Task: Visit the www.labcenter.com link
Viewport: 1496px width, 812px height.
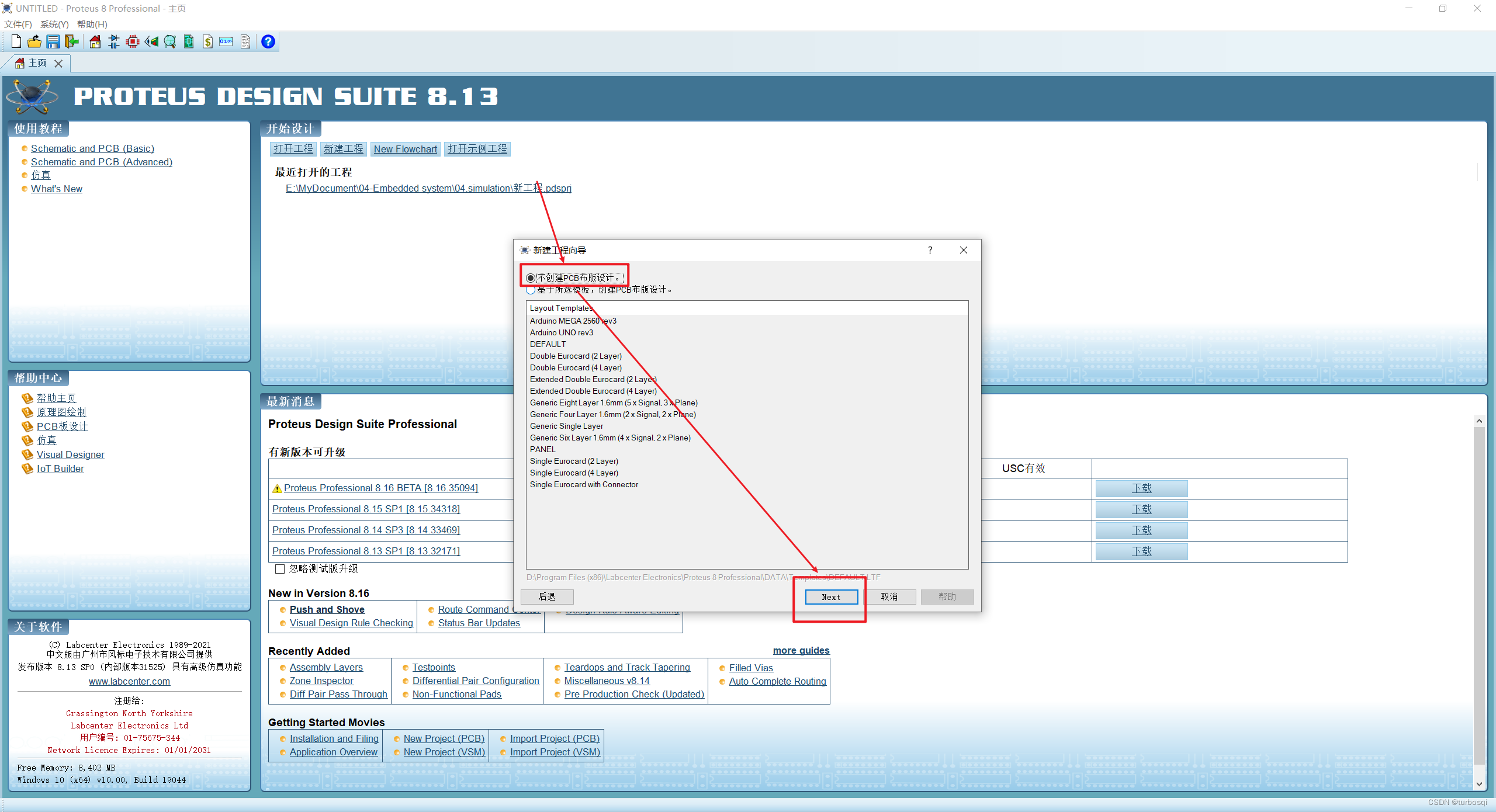Action: pyautogui.click(x=130, y=681)
